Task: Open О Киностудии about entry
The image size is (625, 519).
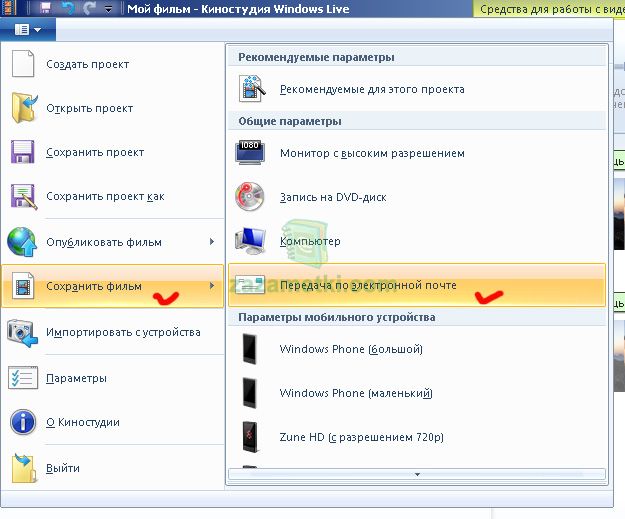Action: (83, 422)
